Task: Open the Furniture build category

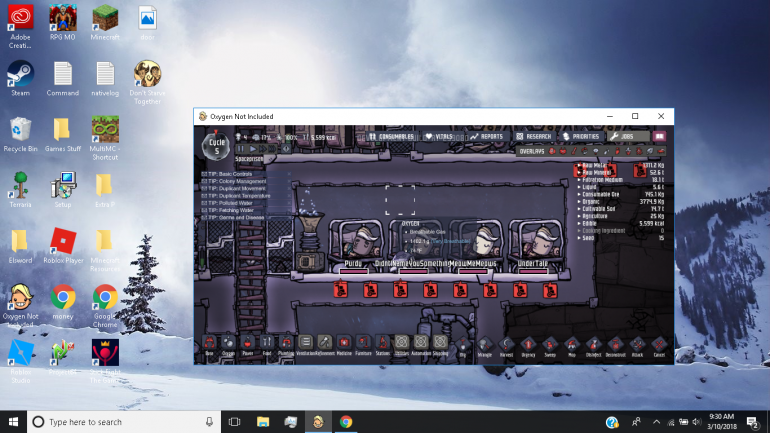Action: (x=363, y=344)
